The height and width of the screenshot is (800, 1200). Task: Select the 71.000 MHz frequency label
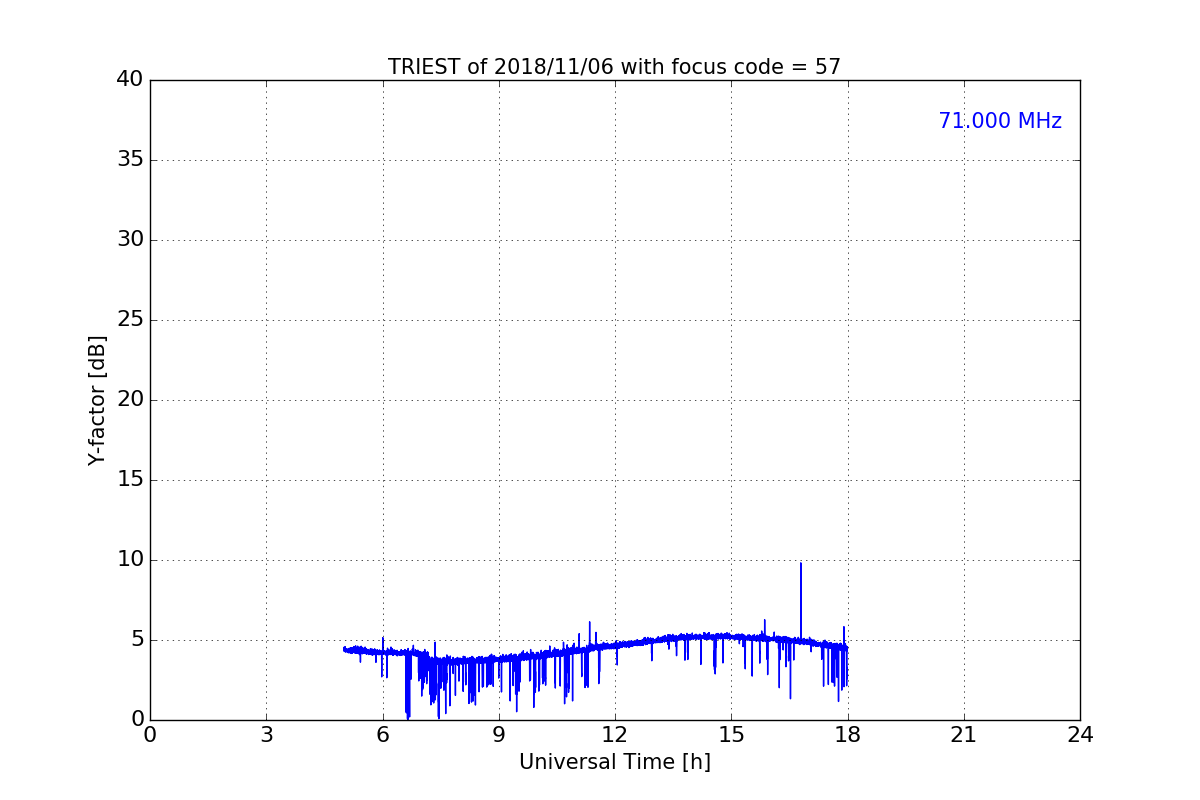tap(1000, 121)
